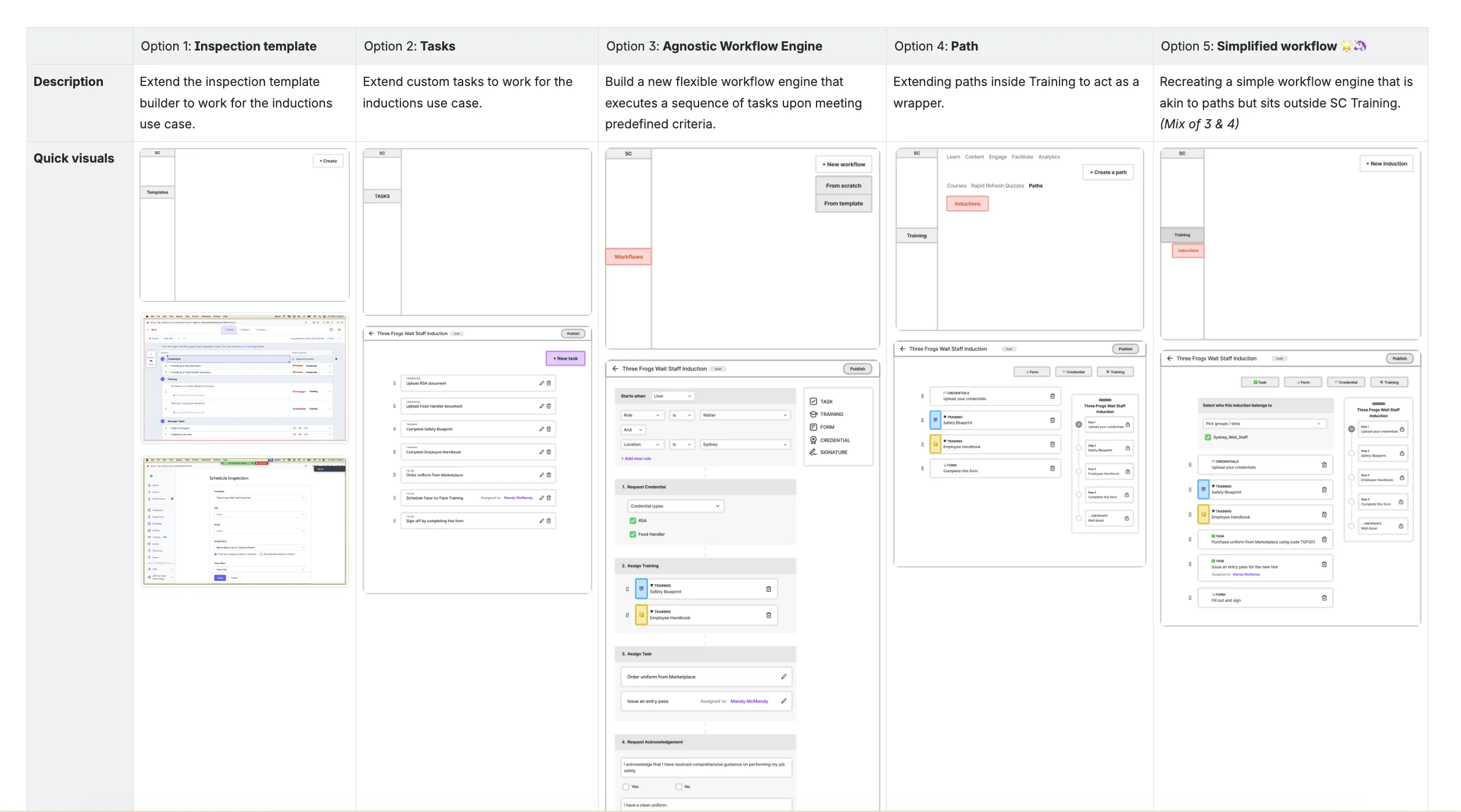The height and width of the screenshot is (812, 1461).
Task: Open Workflows in Option 3 sidebar
Action: pyautogui.click(x=629, y=257)
